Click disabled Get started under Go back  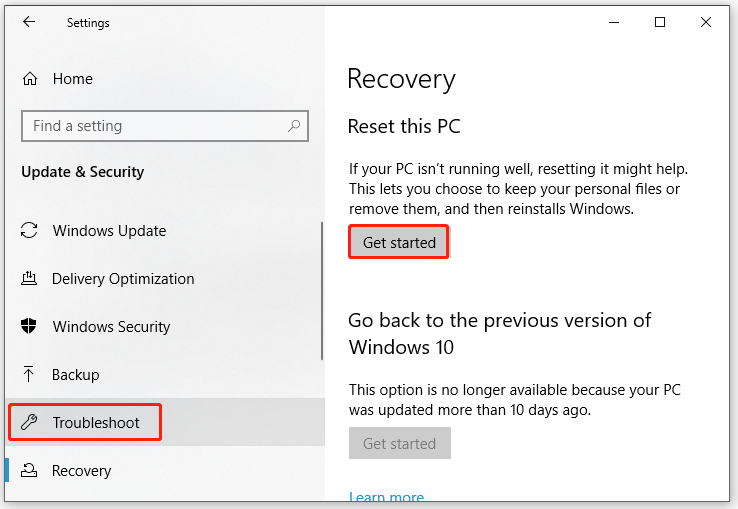point(400,443)
